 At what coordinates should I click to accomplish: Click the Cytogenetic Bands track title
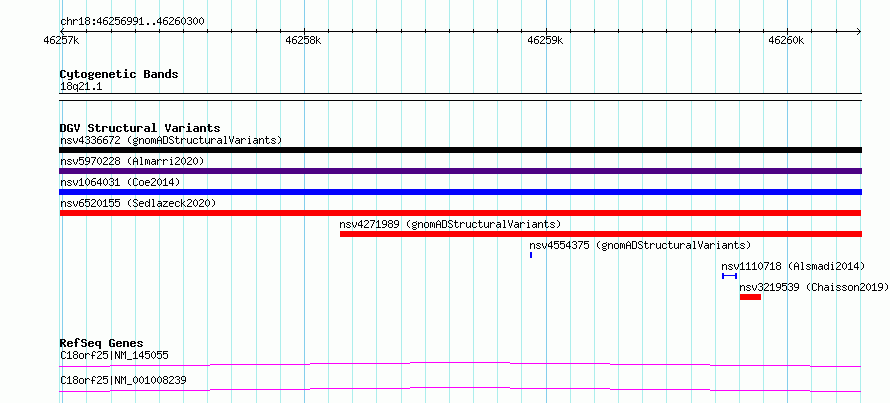119,74
